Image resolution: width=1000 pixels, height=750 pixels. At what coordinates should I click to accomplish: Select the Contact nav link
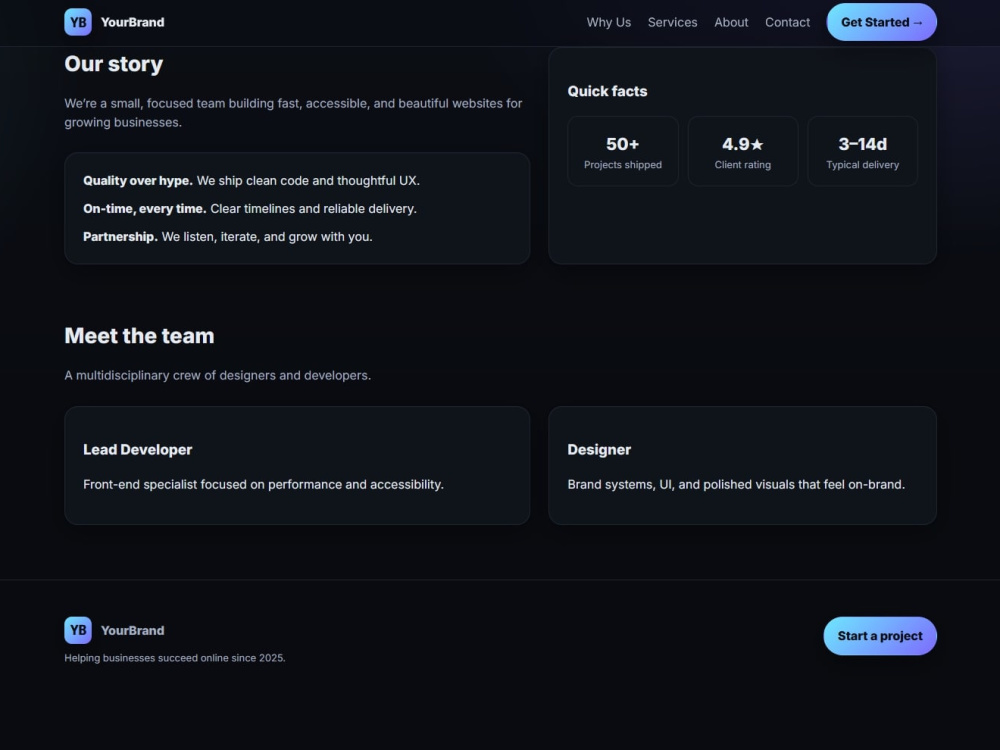787,22
